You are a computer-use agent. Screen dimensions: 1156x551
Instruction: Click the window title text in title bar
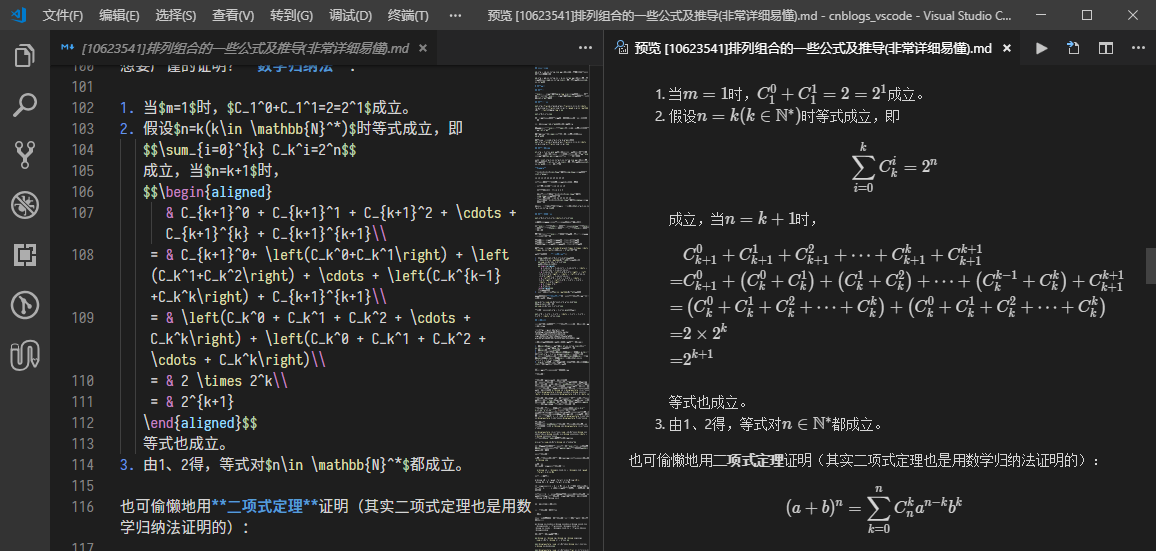(750, 15)
